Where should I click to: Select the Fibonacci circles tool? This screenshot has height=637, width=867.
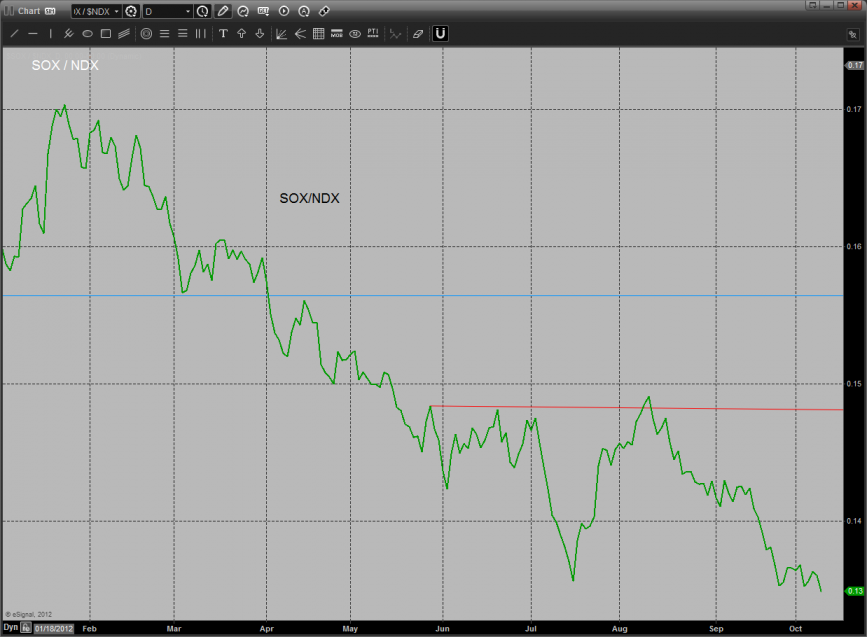pos(146,34)
